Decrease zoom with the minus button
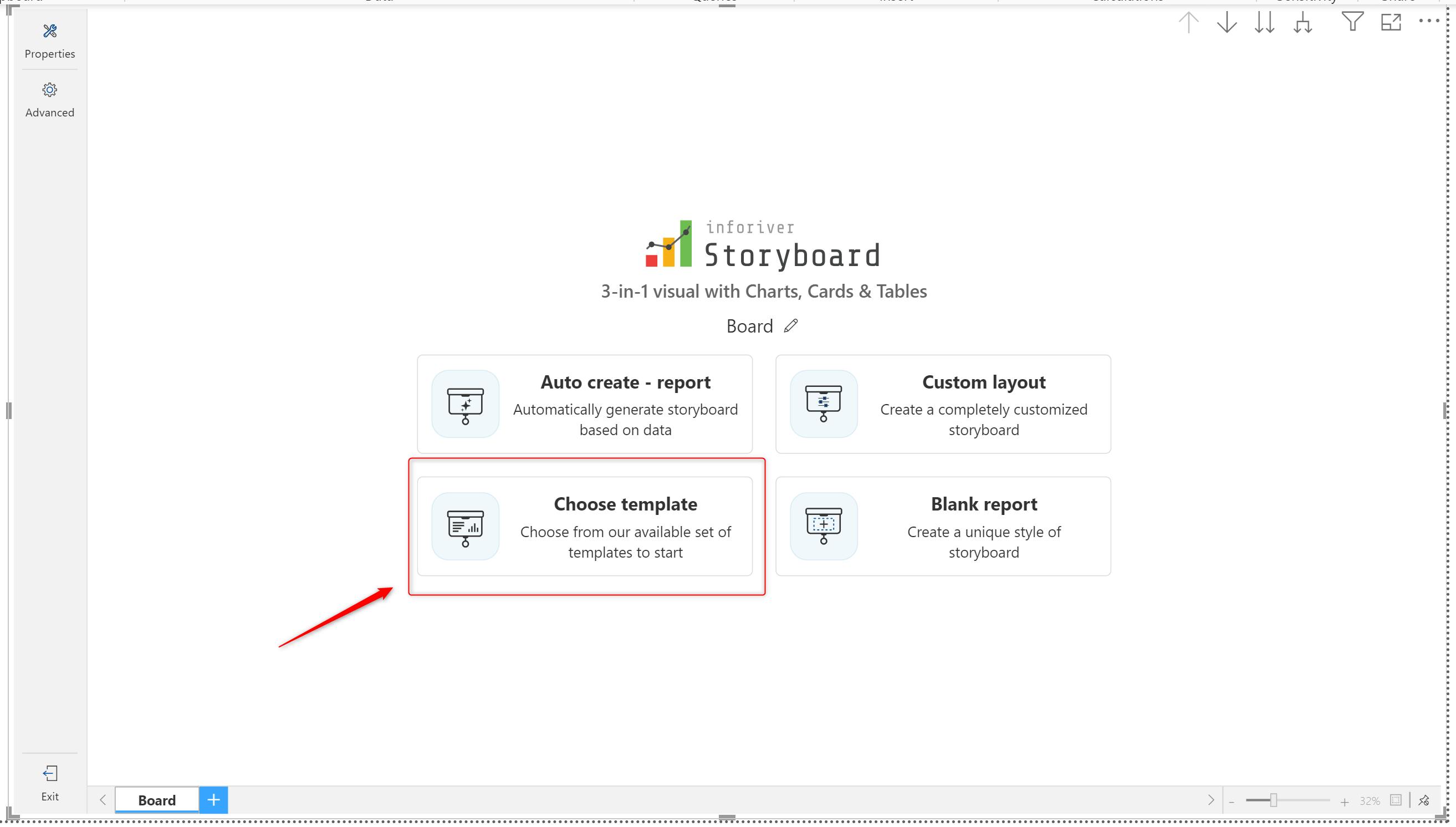Image resolution: width=1456 pixels, height=827 pixels. pos(1232,802)
